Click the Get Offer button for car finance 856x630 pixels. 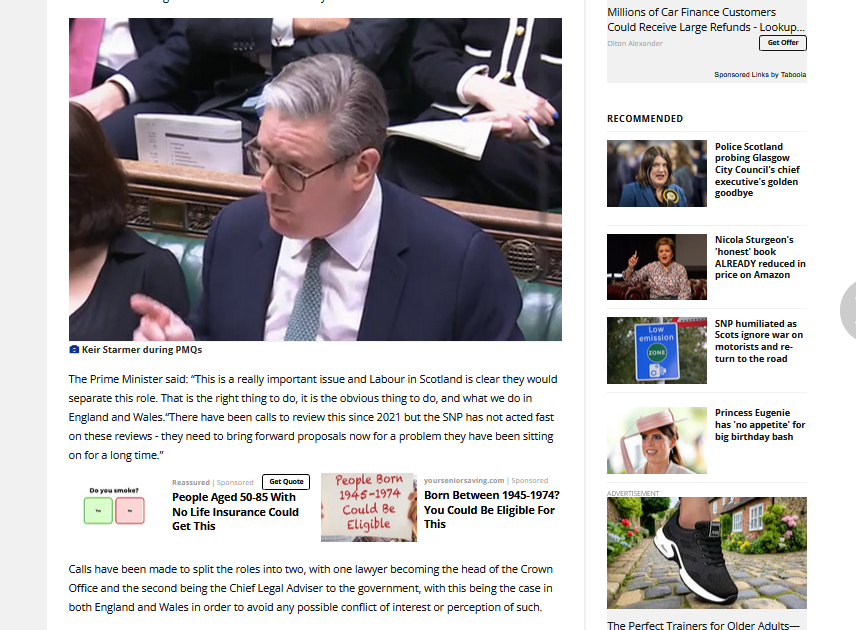point(782,43)
